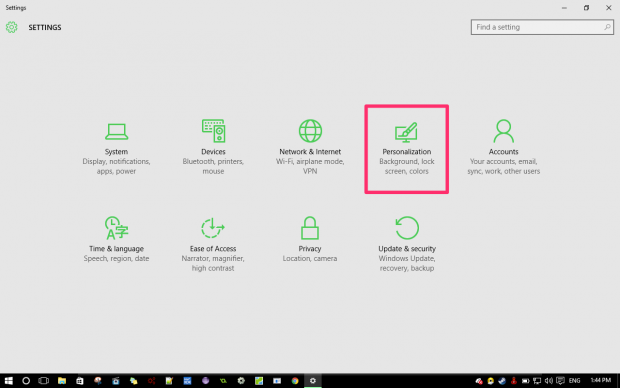Launch the Store from the taskbar
The width and height of the screenshot is (620, 388).
79,380
